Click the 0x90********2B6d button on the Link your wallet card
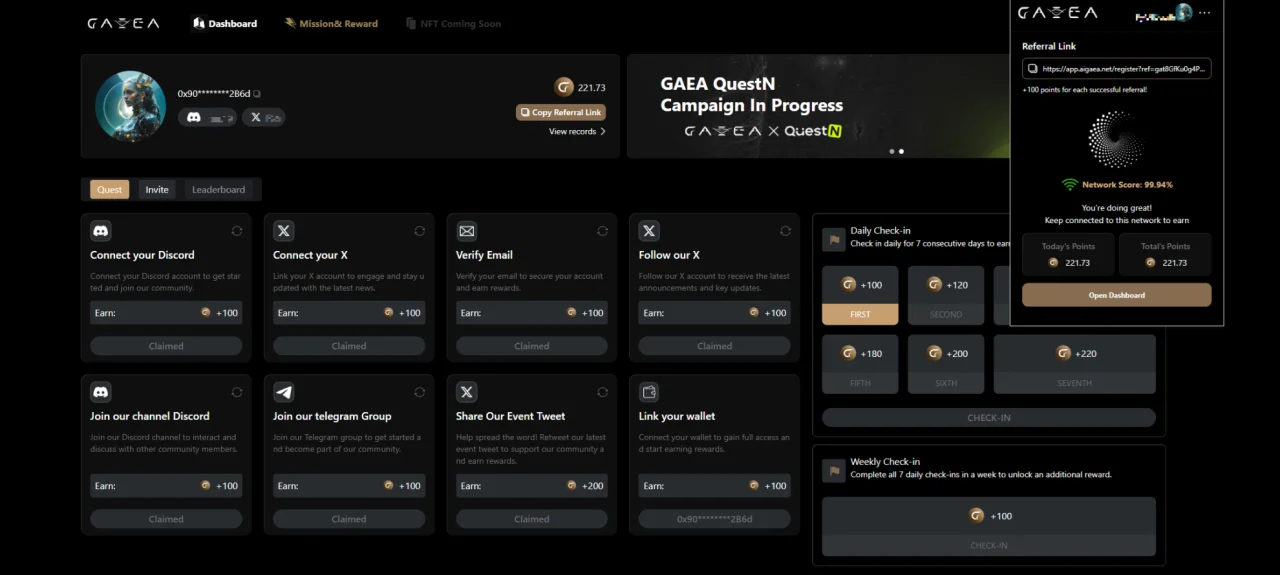The width and height of the screenshot is (1280, 575). [715, 519]
